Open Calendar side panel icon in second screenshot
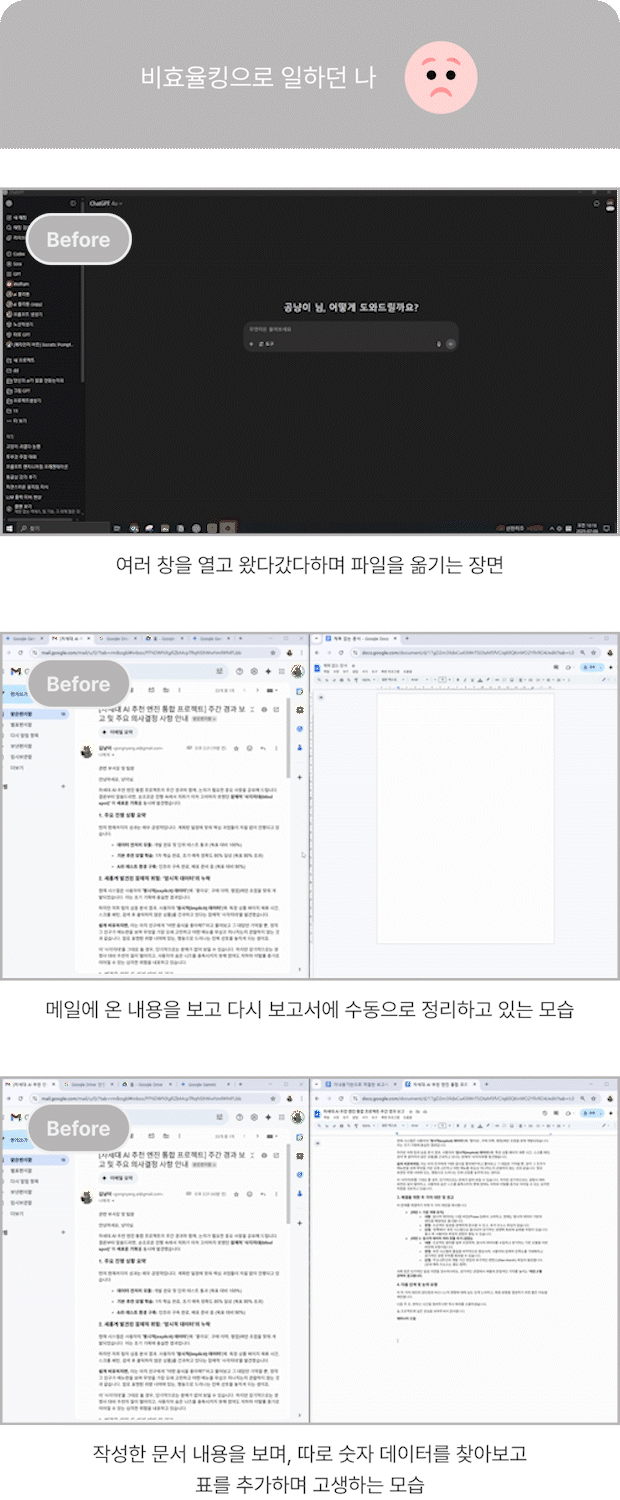This screenshot has height=1500, width=620. [299, 692]
